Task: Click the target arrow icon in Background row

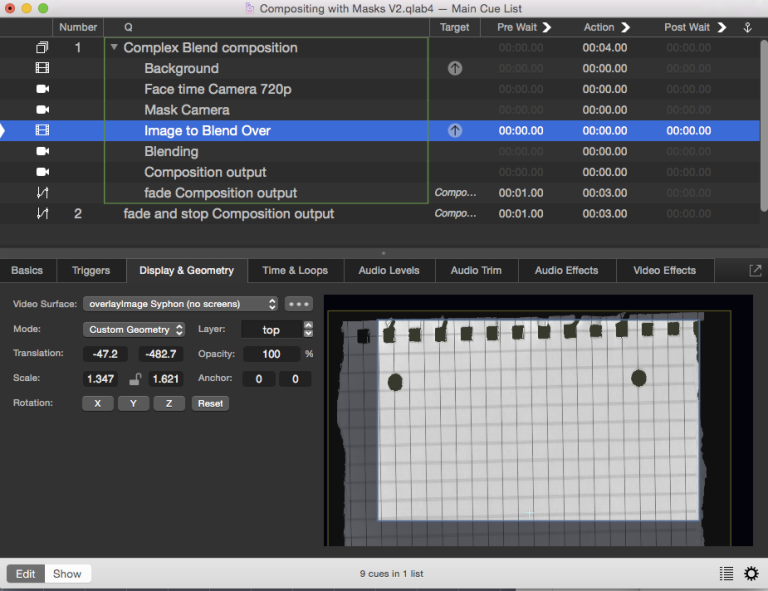Action: click(455, 69)
